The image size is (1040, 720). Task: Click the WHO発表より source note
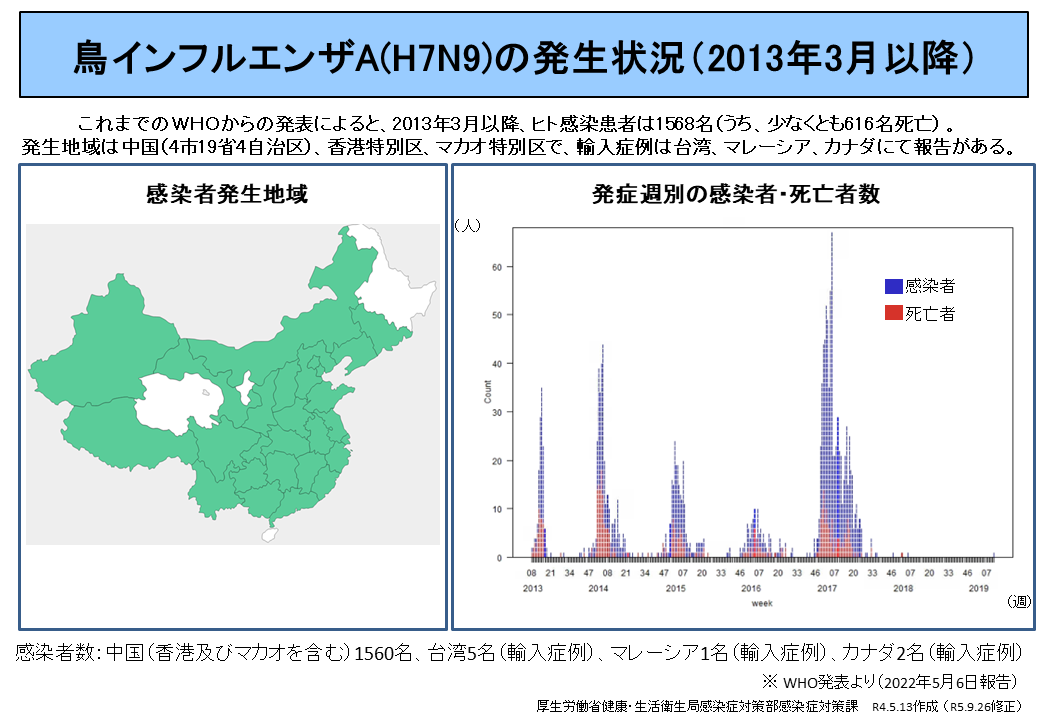point(890,682)
